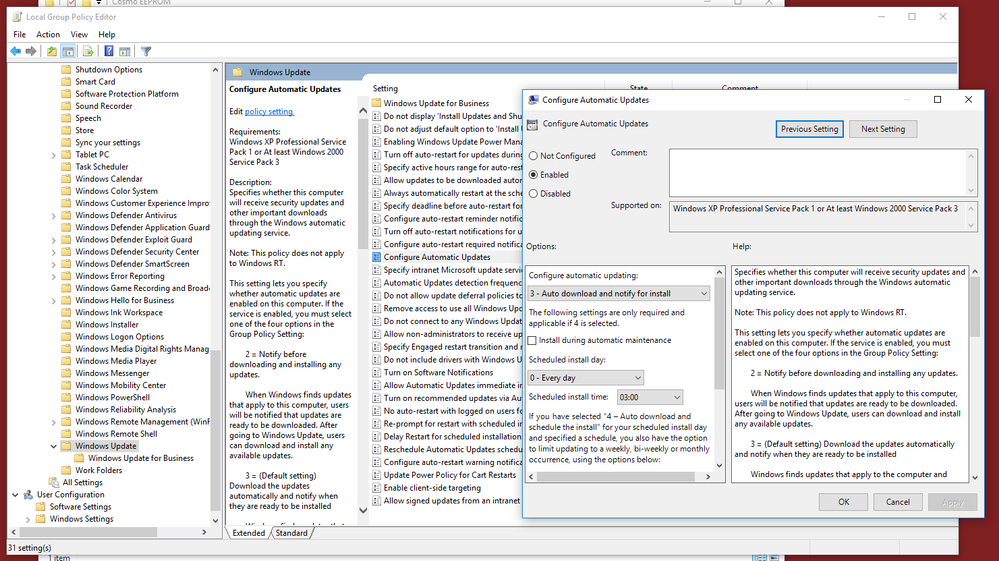Image resolution: width=999 pixels, height=561 pixels.
Task: Click OK in the dialog
Action: tap(844, 502)
